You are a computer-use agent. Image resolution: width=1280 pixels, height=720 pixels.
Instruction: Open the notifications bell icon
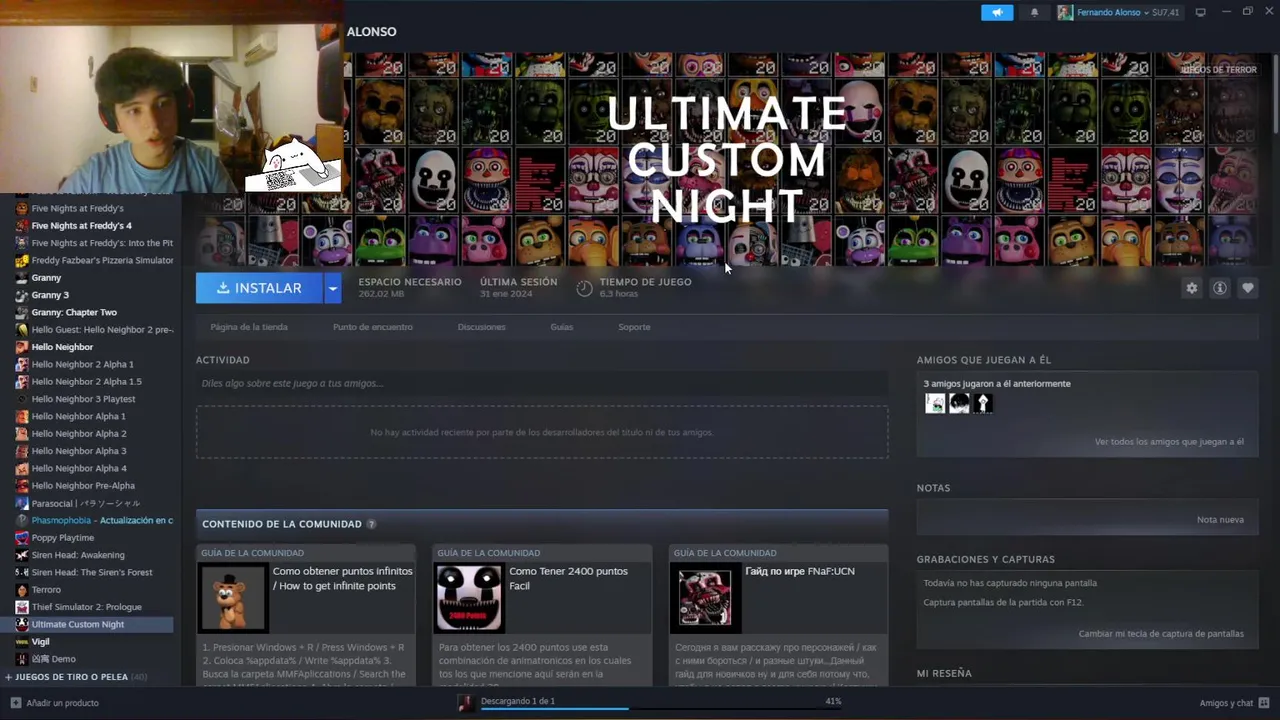point(1034,12)
